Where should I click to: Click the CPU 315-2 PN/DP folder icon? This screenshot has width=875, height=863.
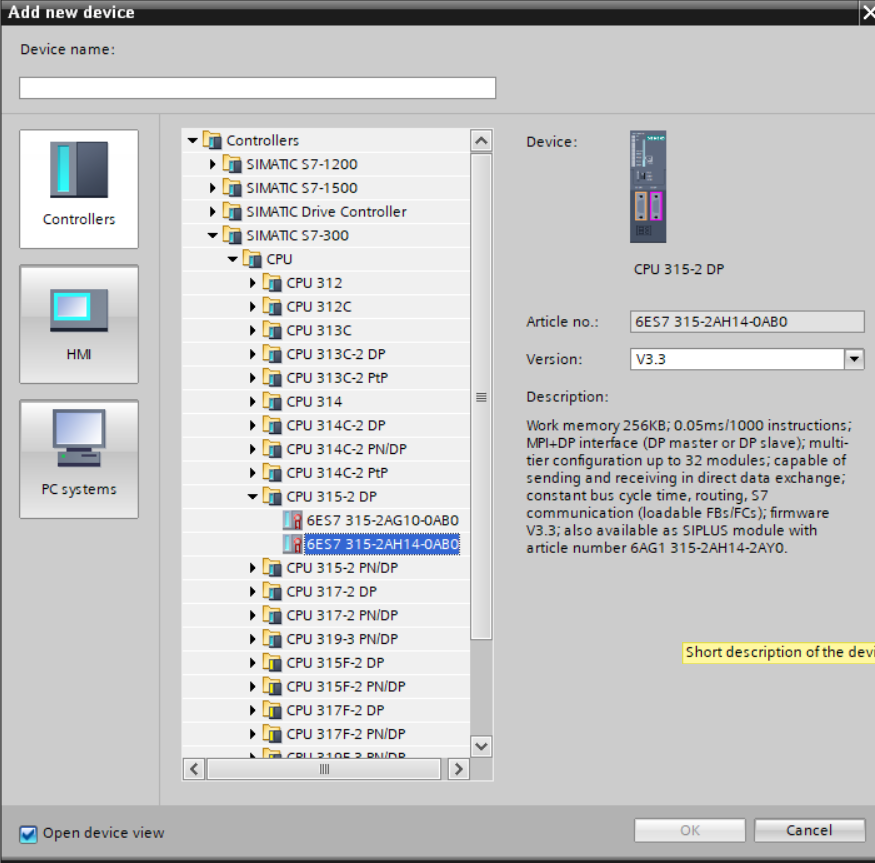pos(272,568)
